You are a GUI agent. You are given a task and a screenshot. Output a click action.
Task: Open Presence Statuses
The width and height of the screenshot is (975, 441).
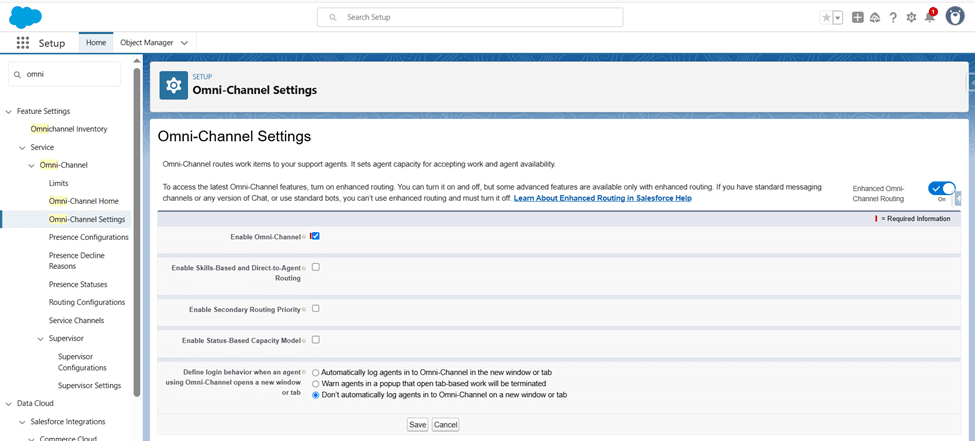tap(78, 284)
